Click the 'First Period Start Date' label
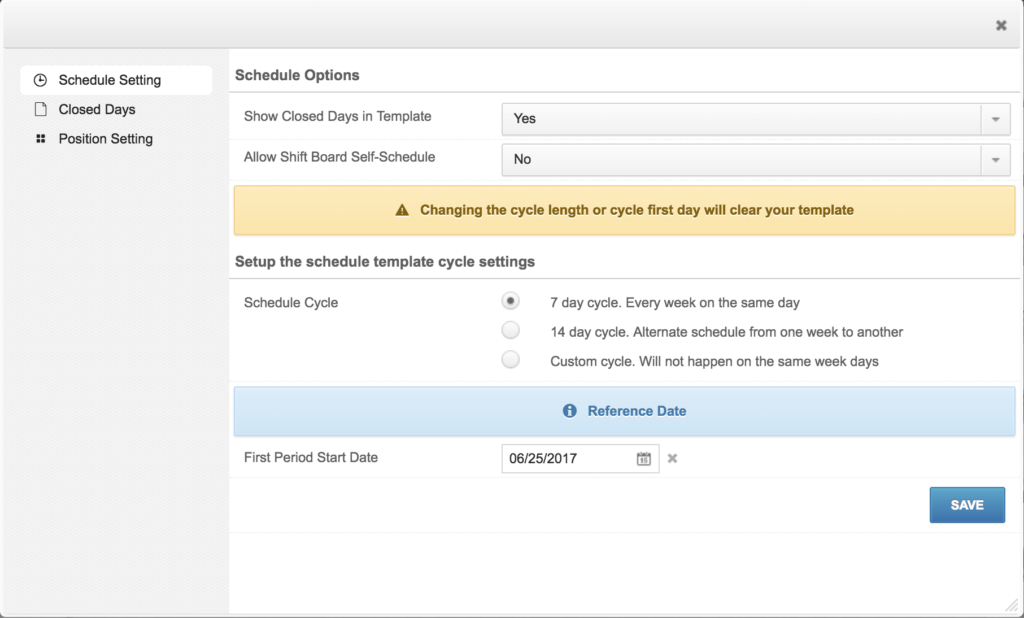 click(311, 457)
